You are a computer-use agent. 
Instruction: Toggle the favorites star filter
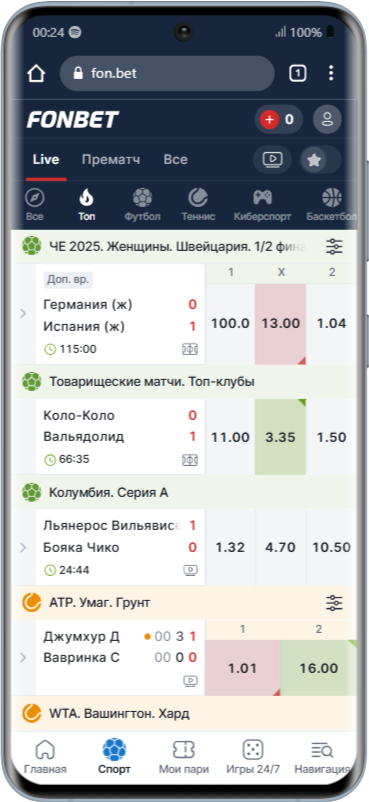point(314,160)
